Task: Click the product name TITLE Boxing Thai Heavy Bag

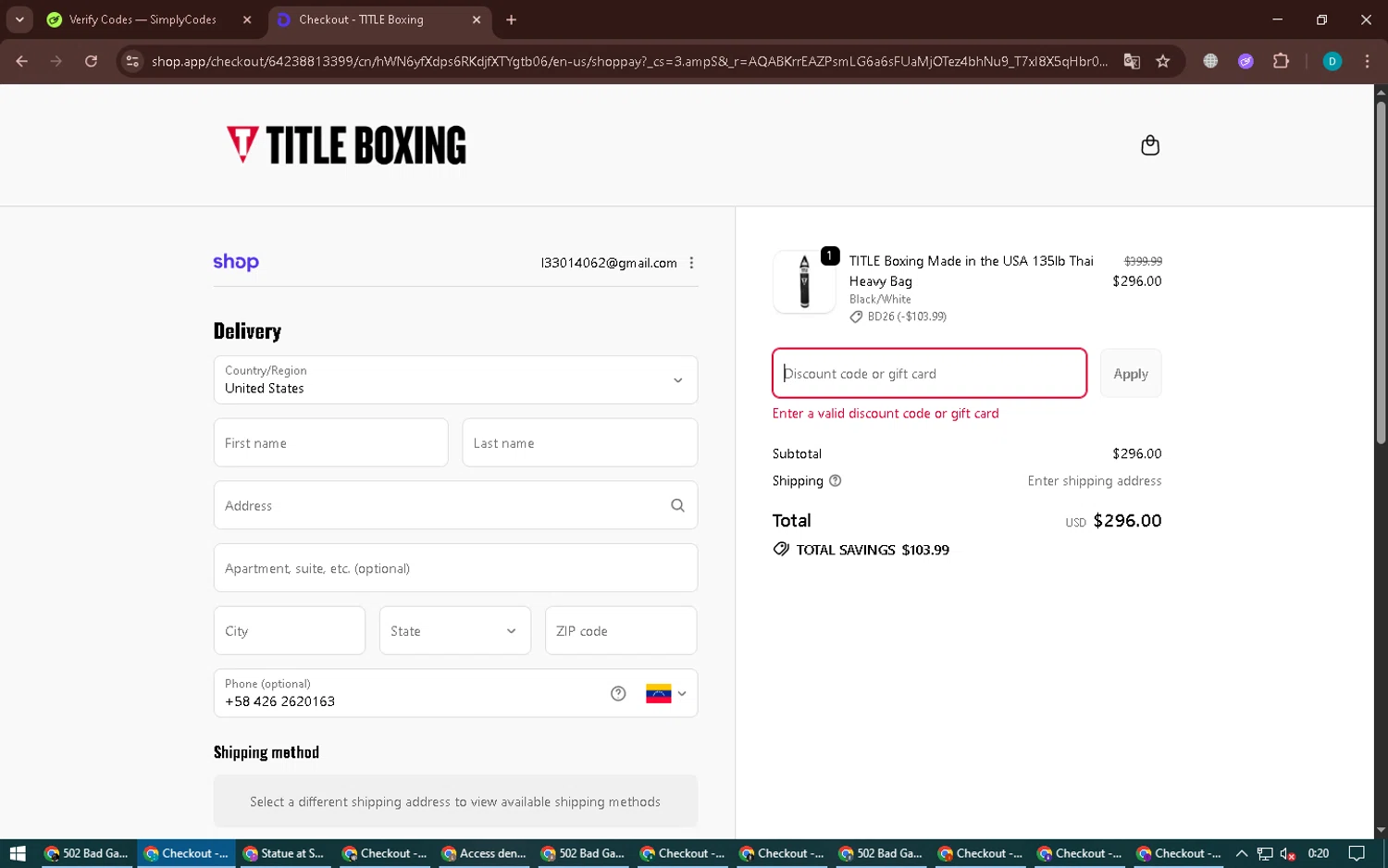Action: tap(972, 271)
